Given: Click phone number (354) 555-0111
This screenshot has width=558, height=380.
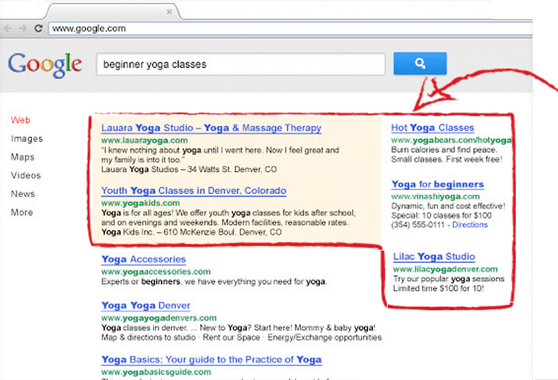Looking at the screenshot, I should [x=418, y=225].
